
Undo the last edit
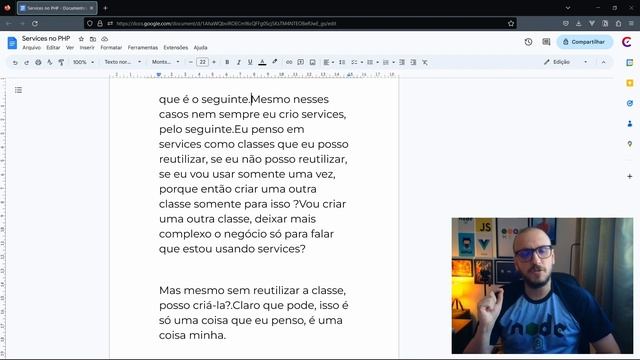(x=15, y=62)
